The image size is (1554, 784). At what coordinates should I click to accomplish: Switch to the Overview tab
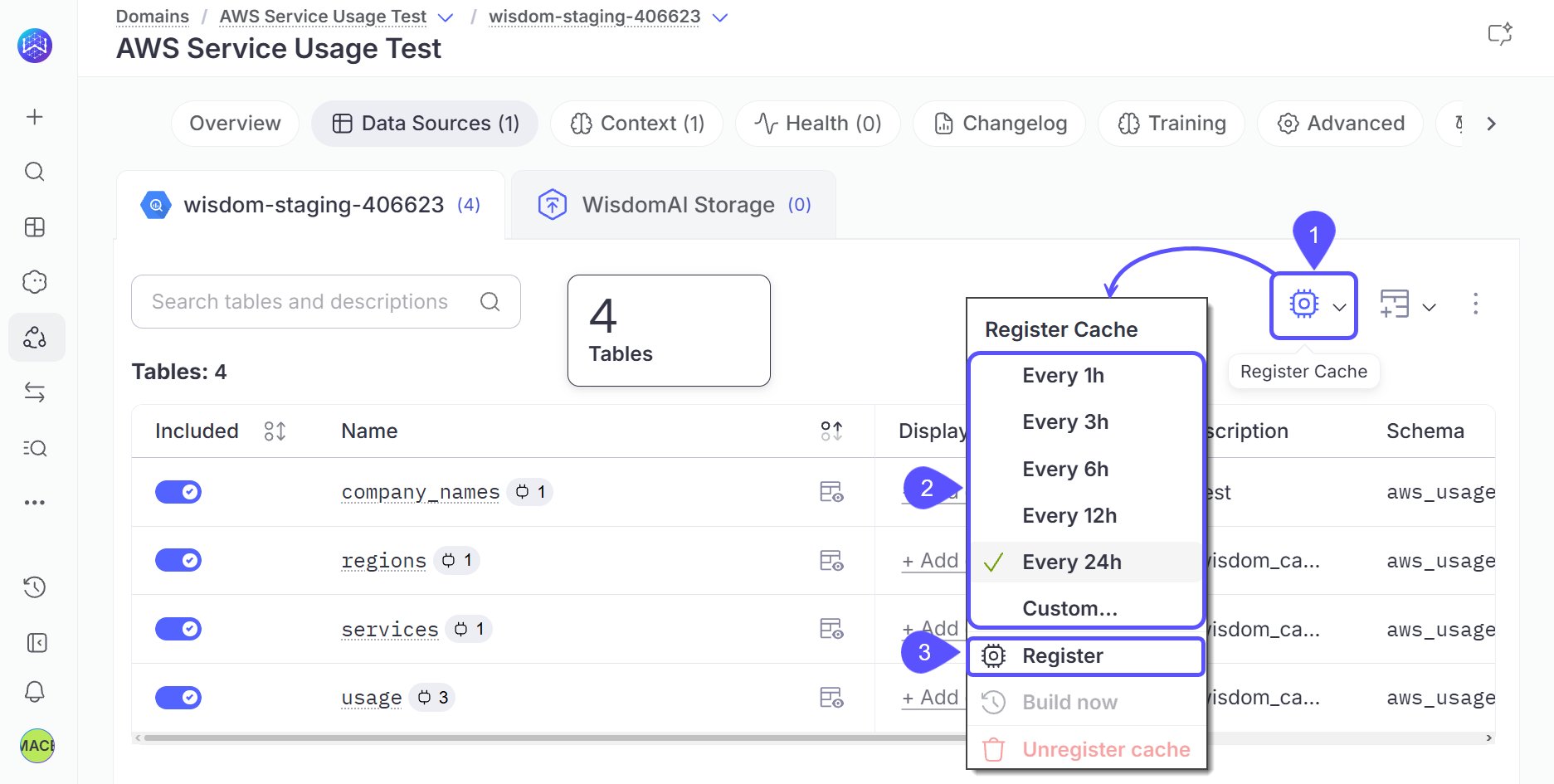235,124
